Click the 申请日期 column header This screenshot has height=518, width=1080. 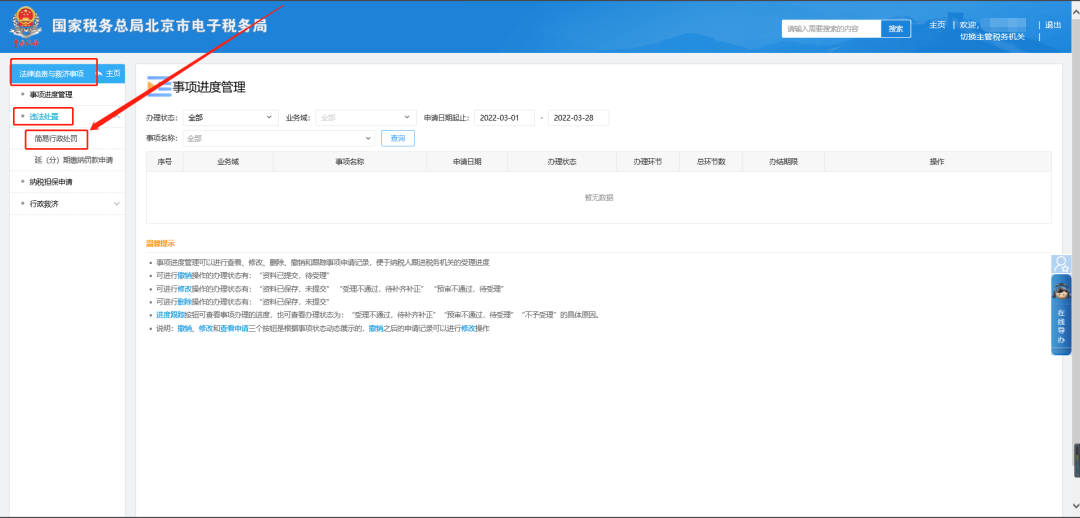coord(467,161)
